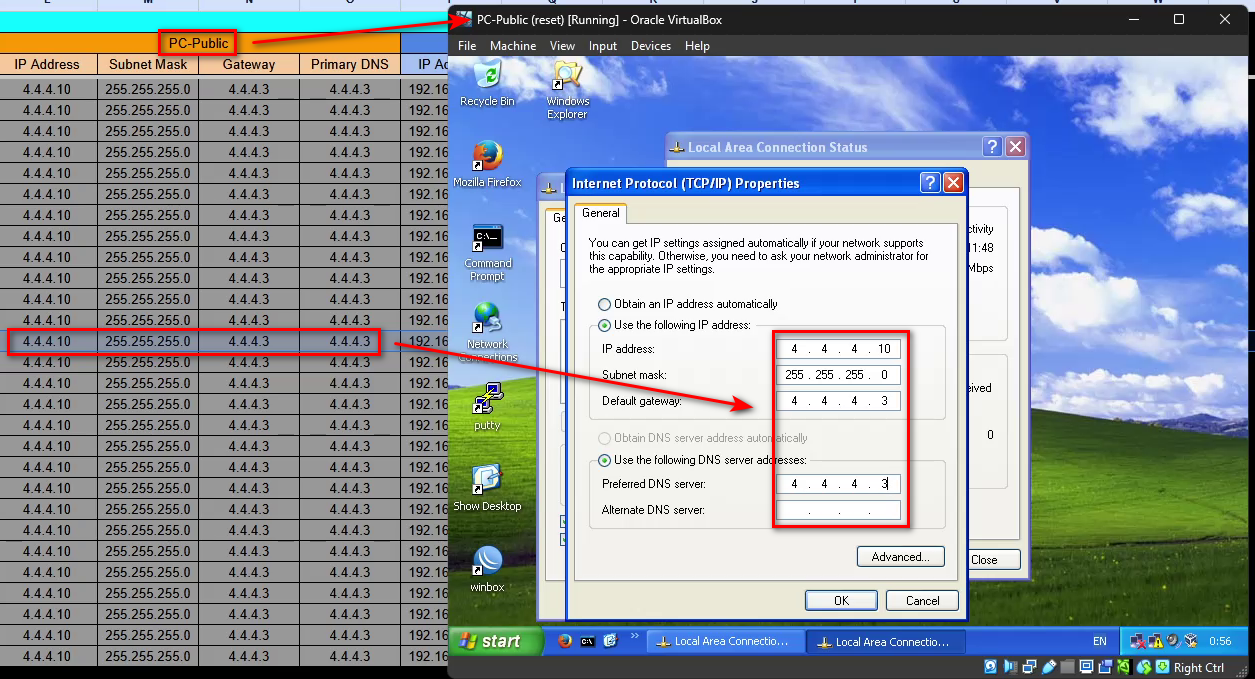Click the green processor chip icon in VirtualBox status bar
1255x679 pixels.
tap(1124, 667)
